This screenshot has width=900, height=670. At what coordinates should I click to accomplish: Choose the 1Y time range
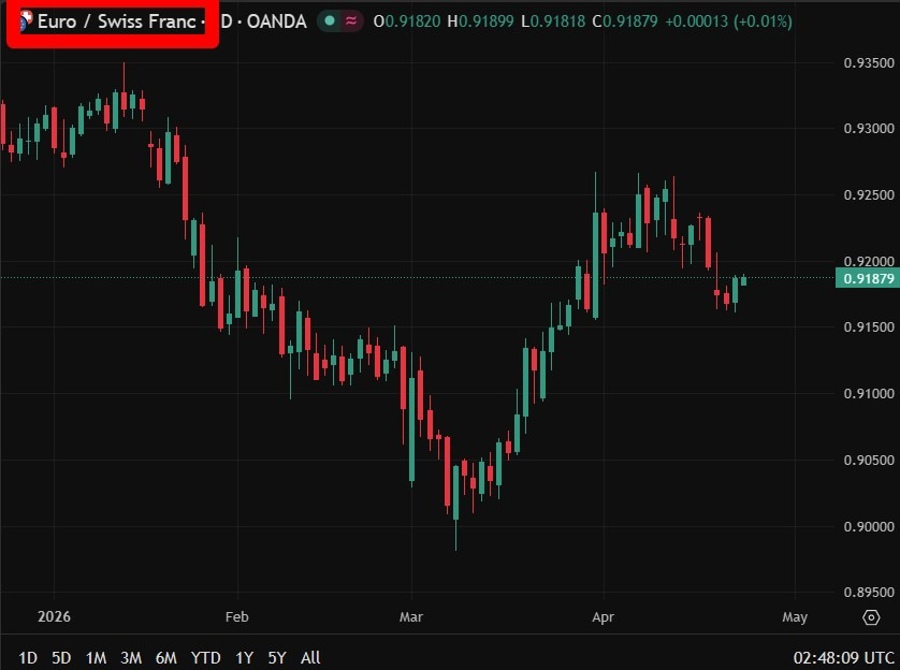(x=244, y=657)
